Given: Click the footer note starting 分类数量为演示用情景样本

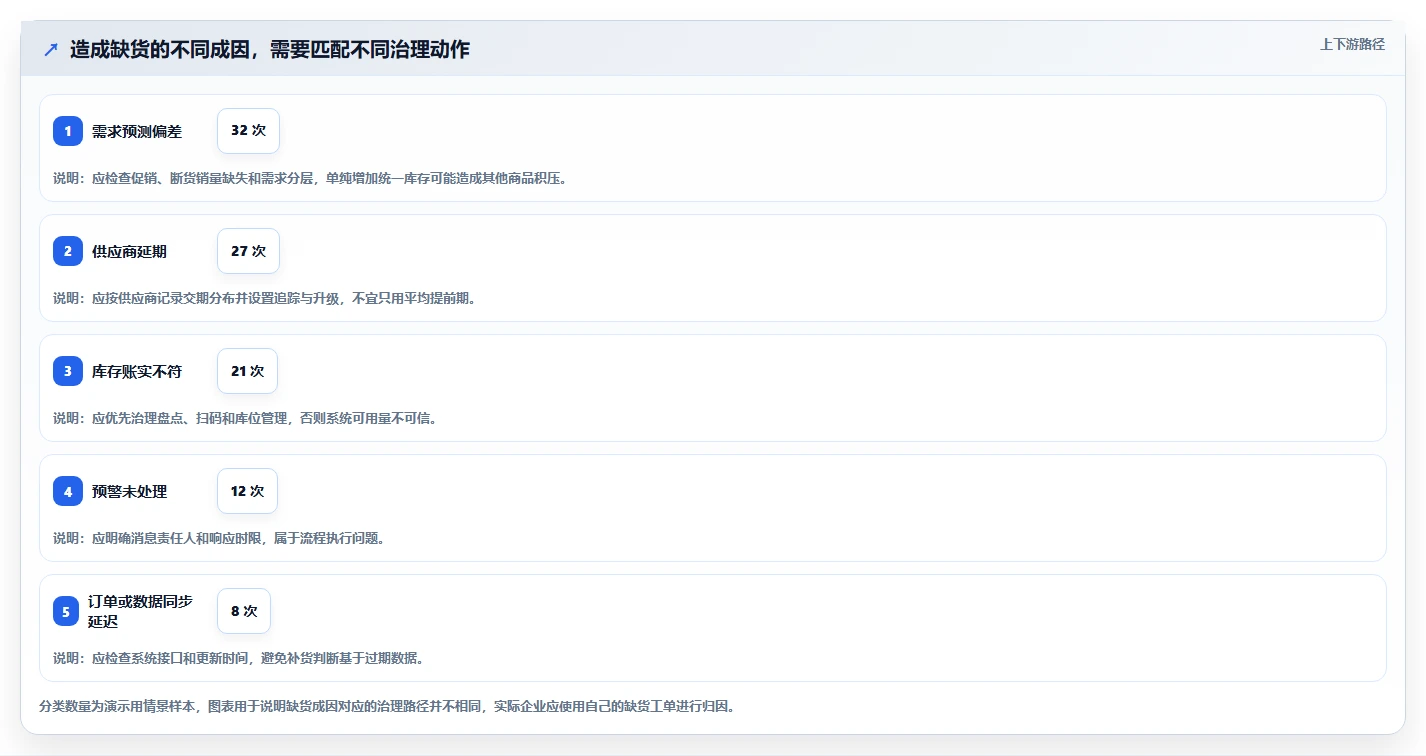Looking at the screenshot, I should click(387, 706).
